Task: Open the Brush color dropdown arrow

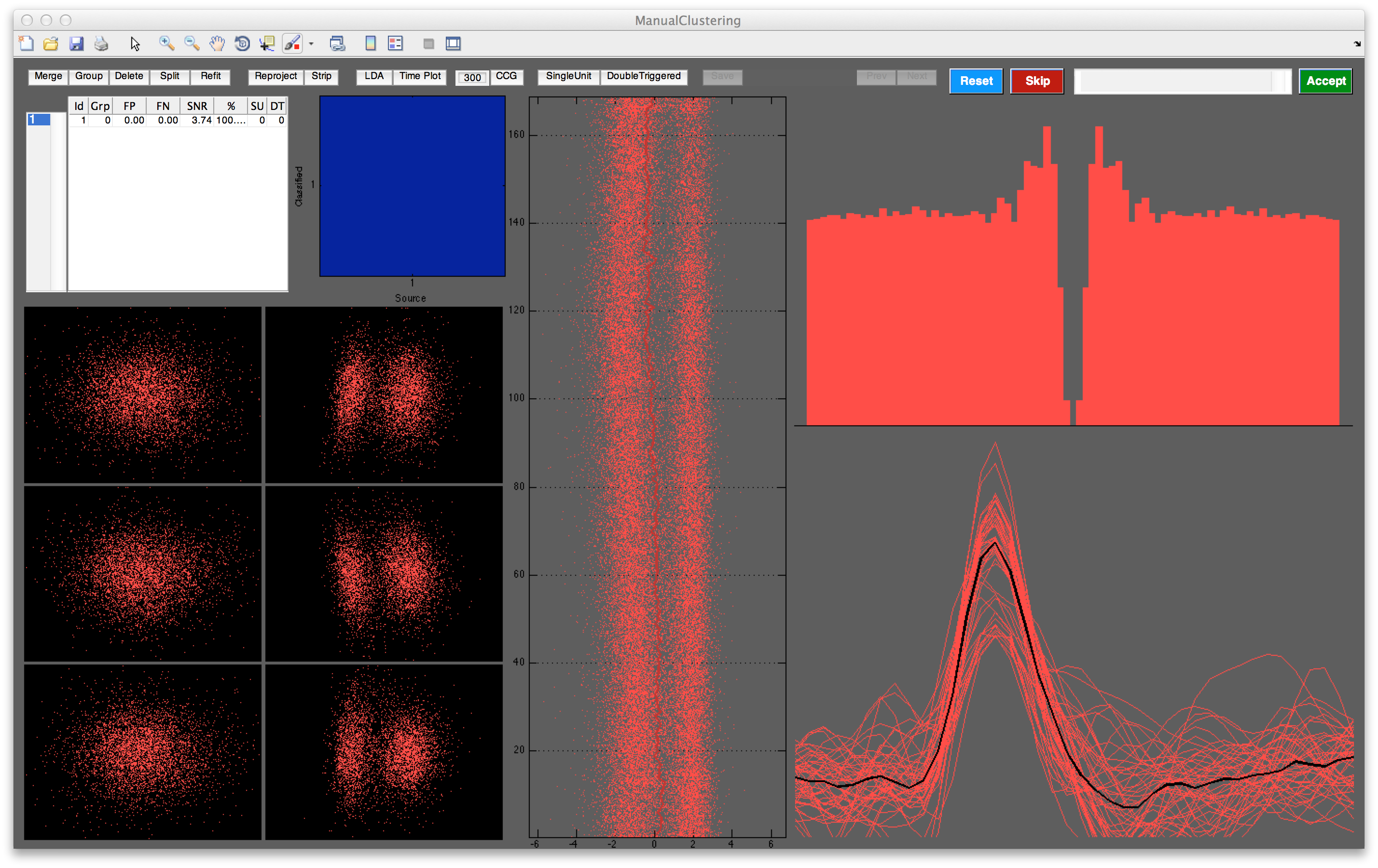Action: [311, 43]
